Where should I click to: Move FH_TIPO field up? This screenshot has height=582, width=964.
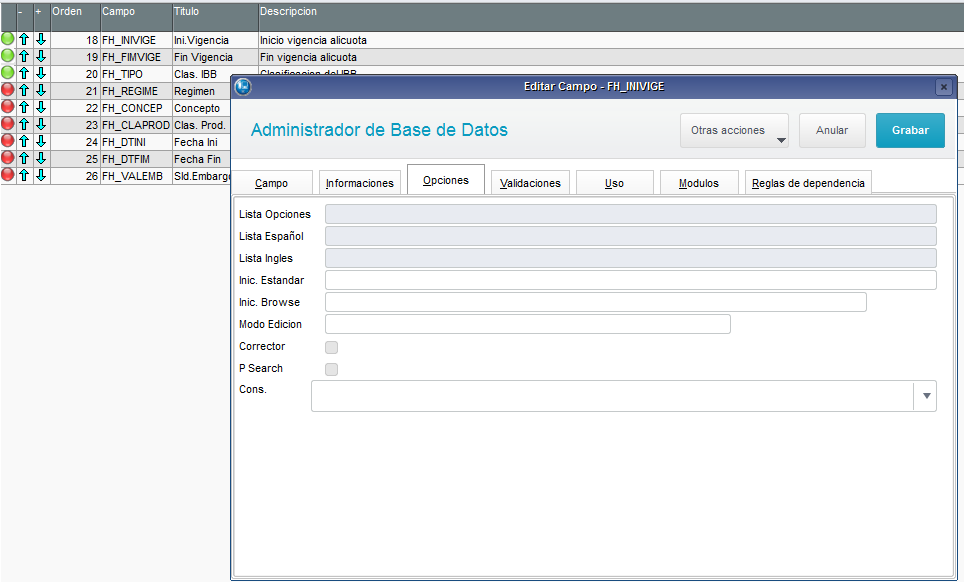tap(24, 73)
